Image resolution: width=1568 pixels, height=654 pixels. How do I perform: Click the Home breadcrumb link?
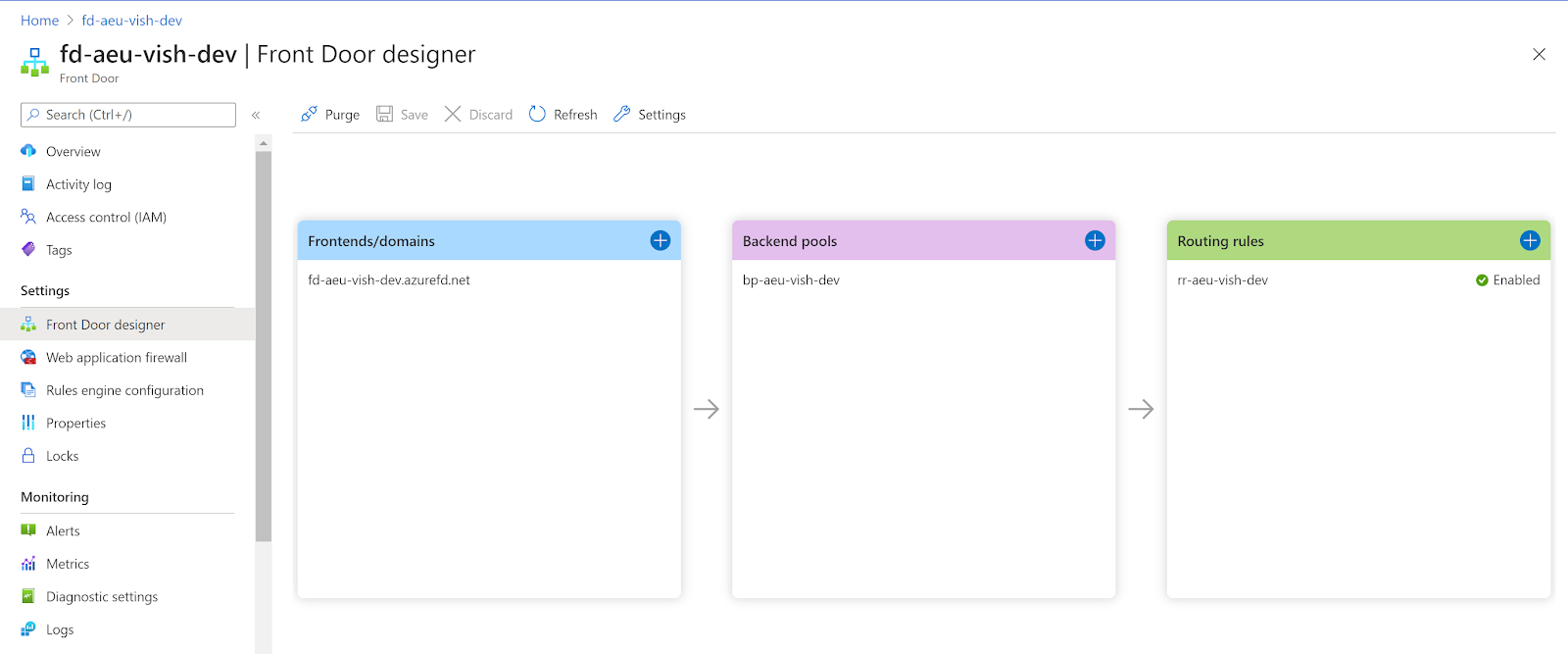pyautogui.click(x=39, y=21)
